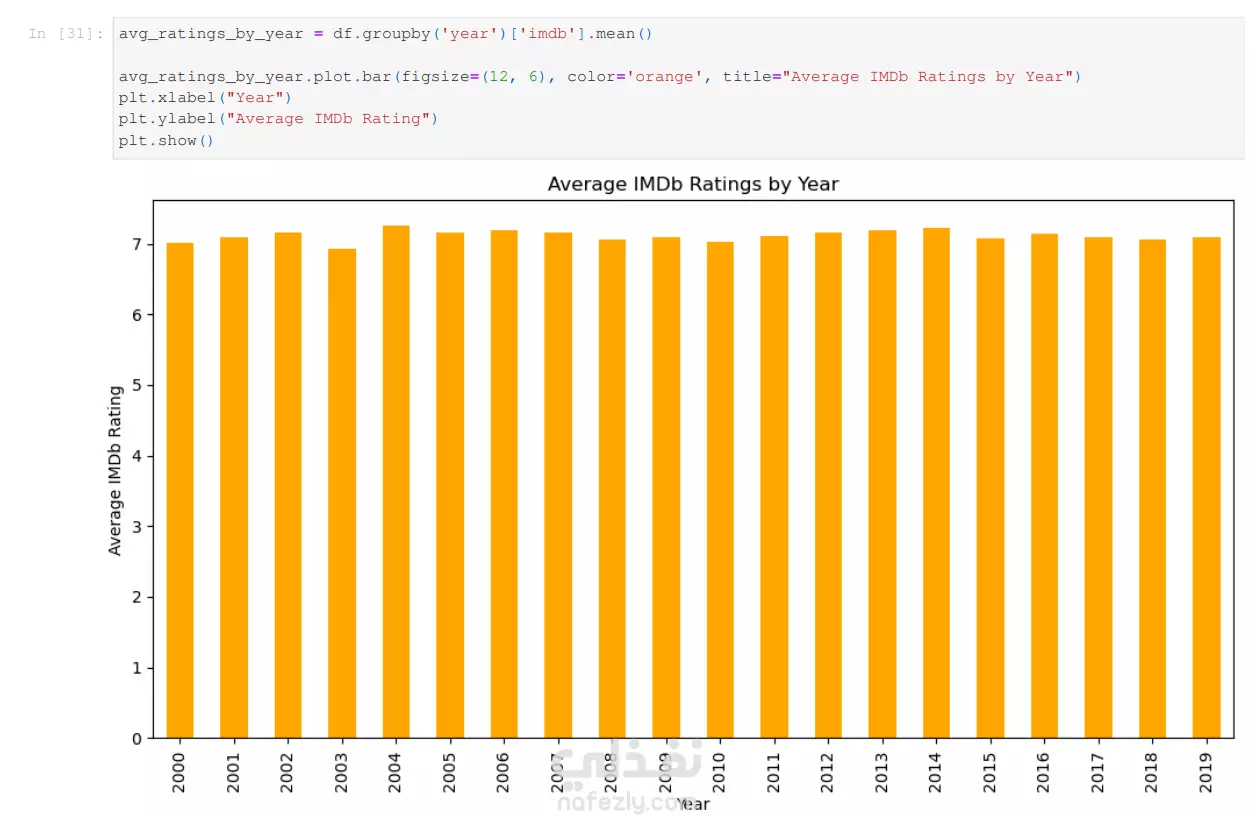Click the chart title Average IMDb Ratings by Year
The width and height of the screenshot is (1253, 816).
coord(693,184)
